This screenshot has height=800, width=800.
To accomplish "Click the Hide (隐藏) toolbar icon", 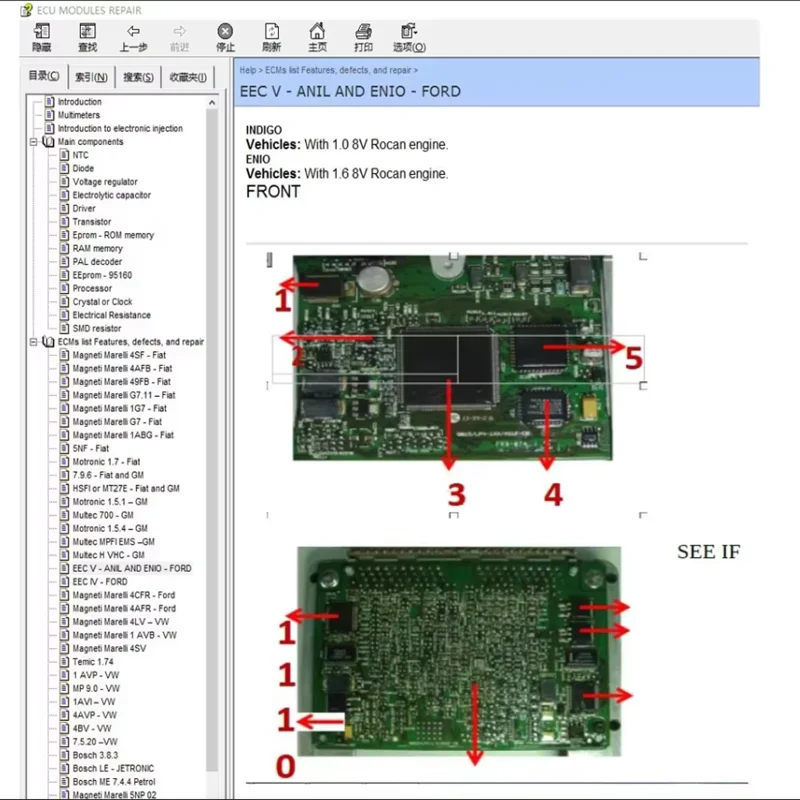I will point(41,32).
